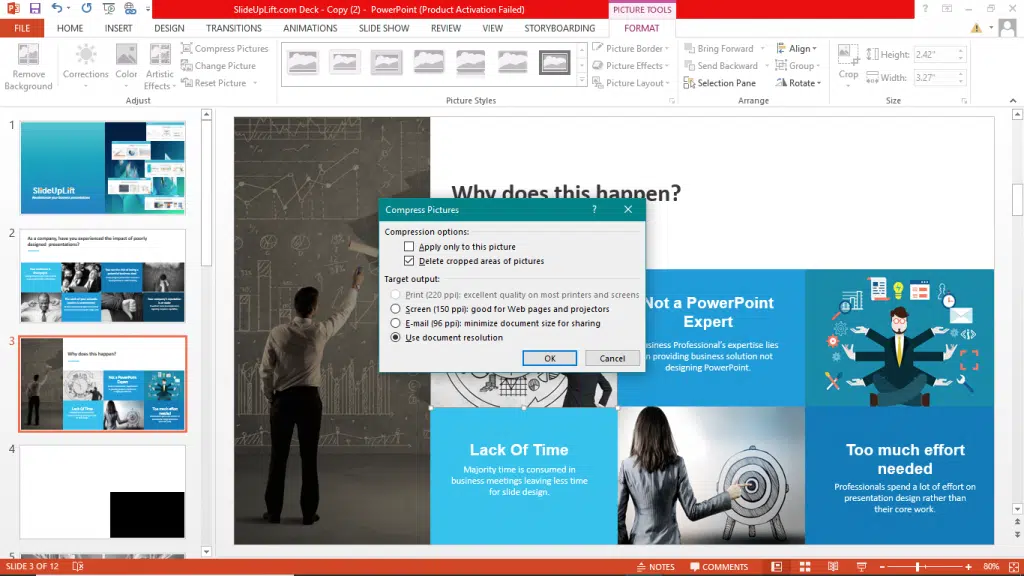The height and width of the screenshot is (576, 1024).
Task: Enable Apply only to this picture
Action: coord(409,247)
